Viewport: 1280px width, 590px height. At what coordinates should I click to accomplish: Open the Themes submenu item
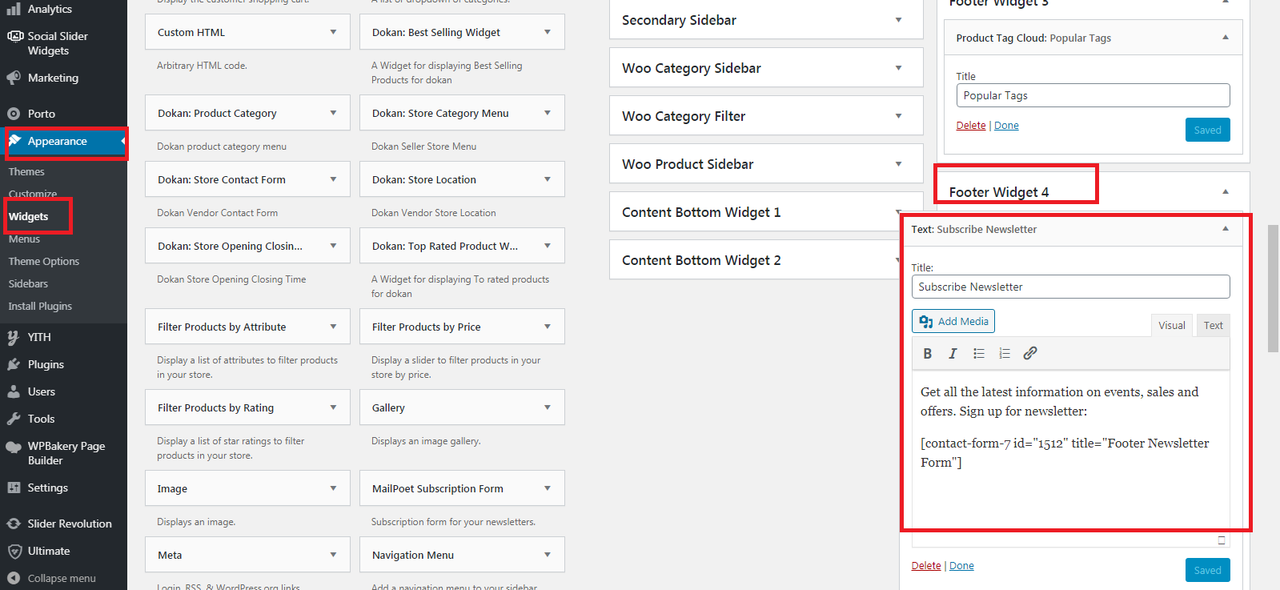tap(27, 172)
